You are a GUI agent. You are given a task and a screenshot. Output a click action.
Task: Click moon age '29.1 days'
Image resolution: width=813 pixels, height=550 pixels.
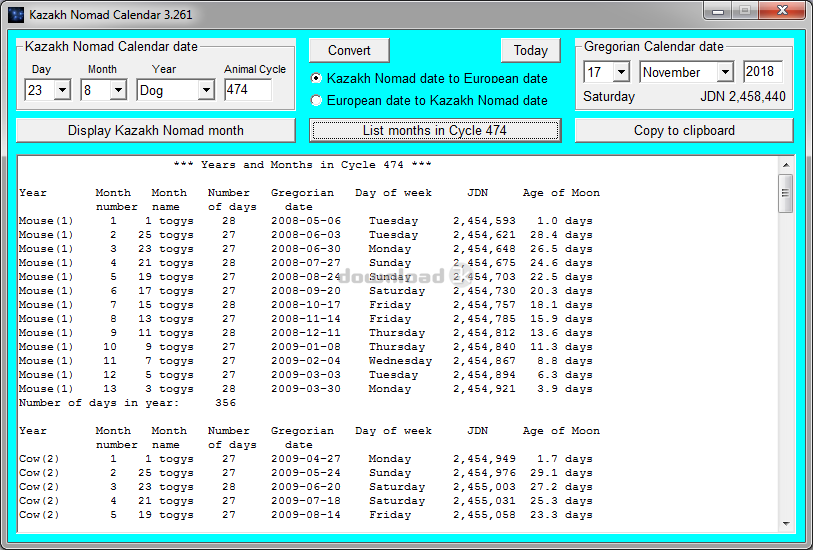561,473
